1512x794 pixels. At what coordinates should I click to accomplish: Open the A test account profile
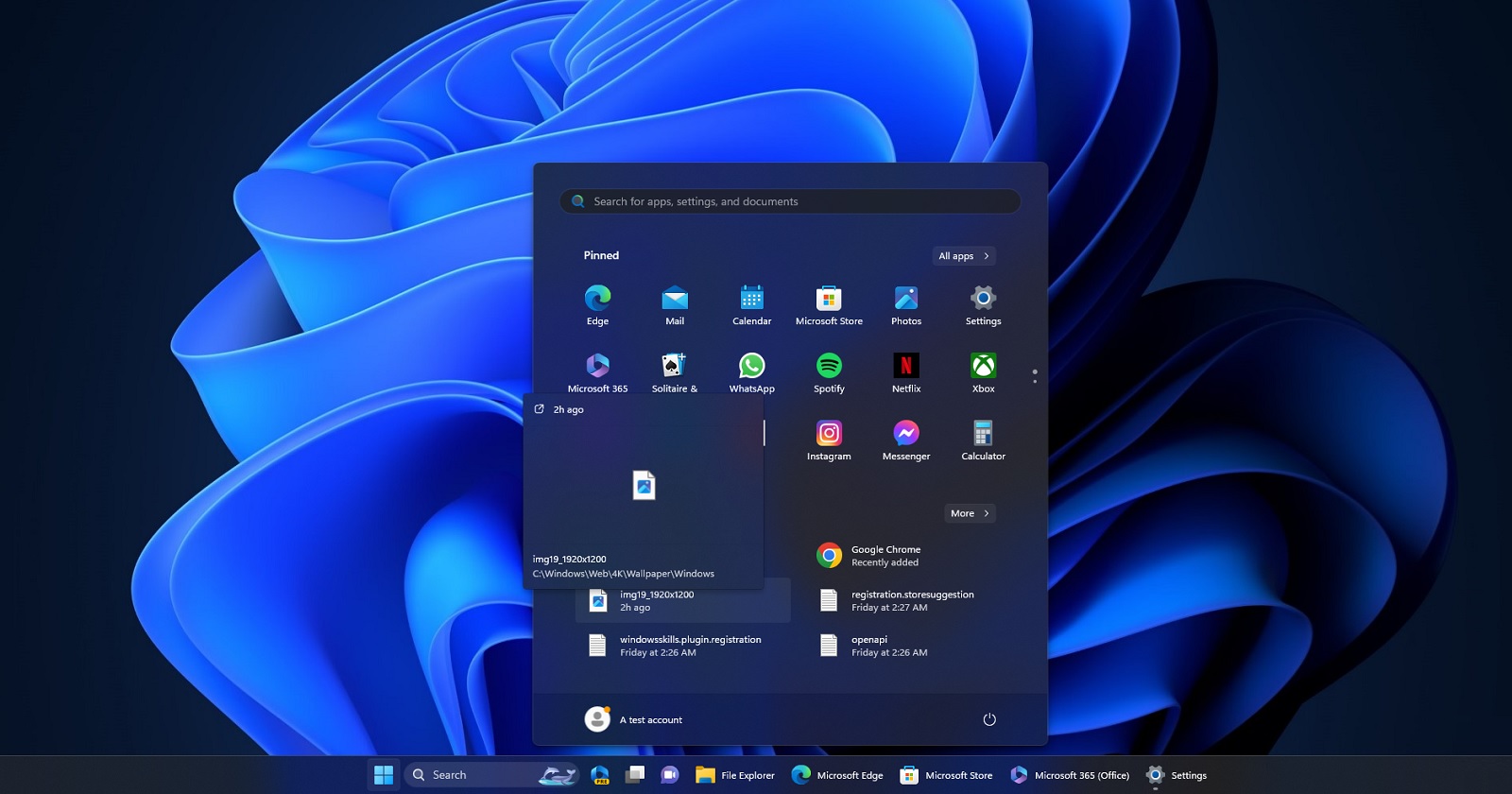coord(634,719)
